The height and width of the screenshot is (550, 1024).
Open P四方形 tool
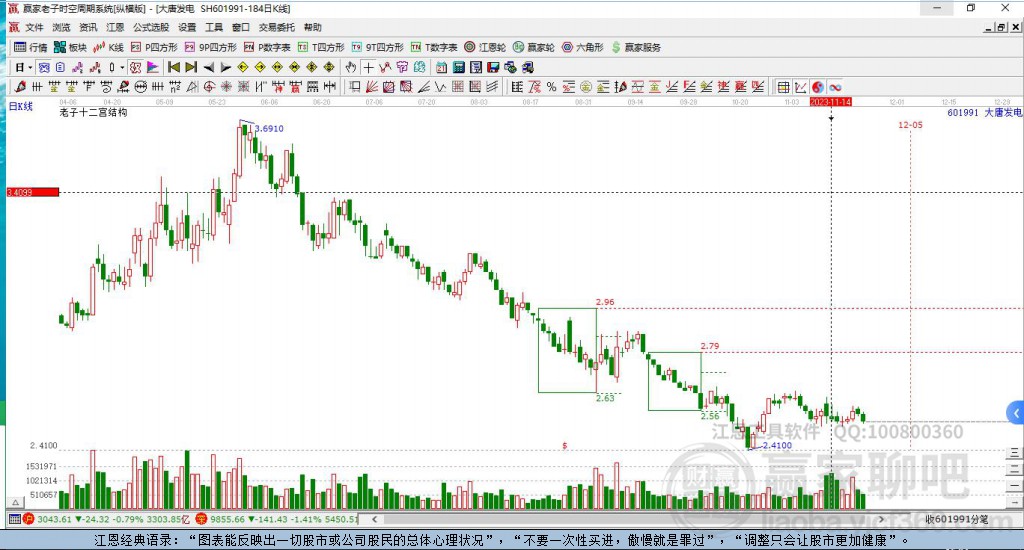pos(154,47)
